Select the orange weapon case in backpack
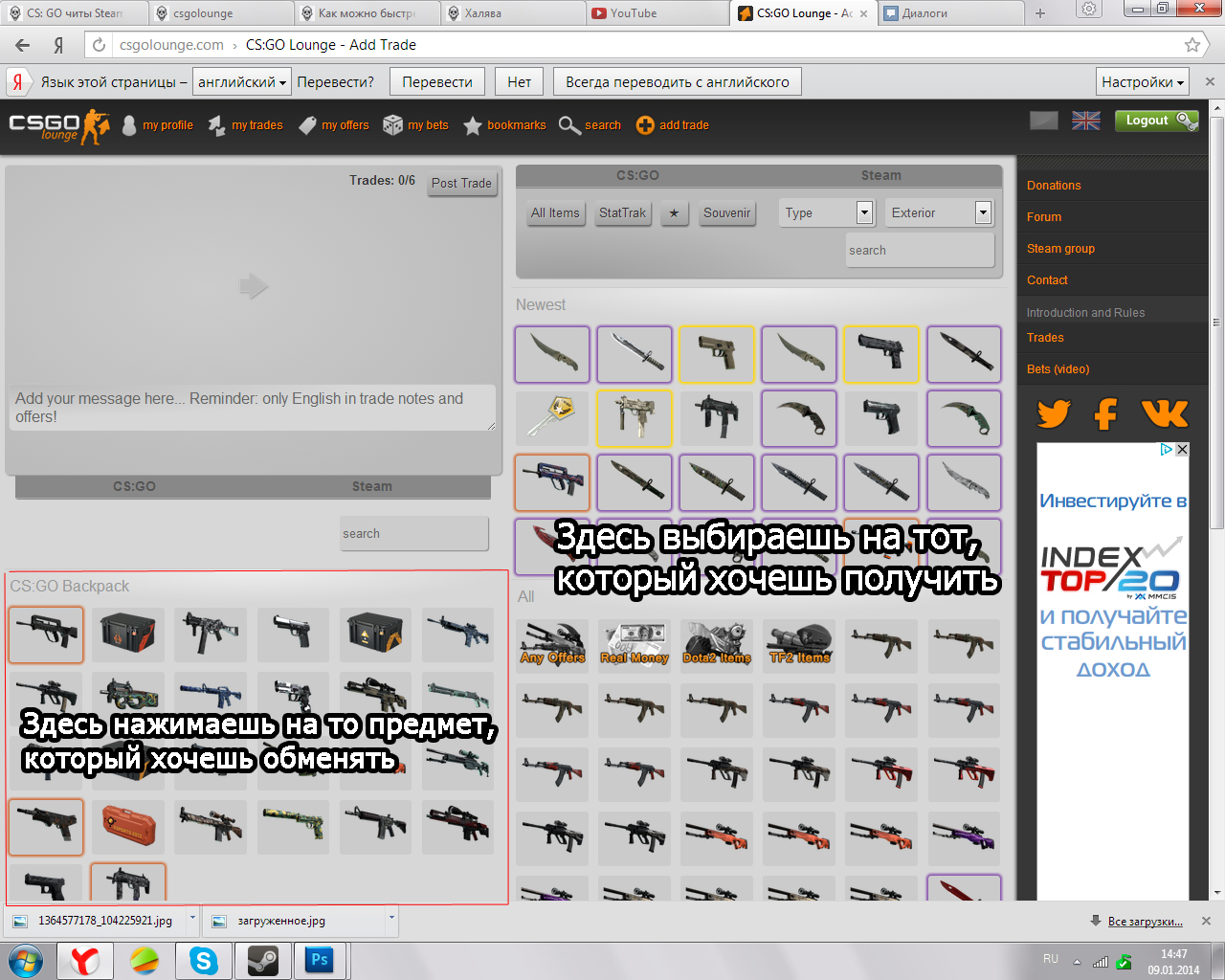Image resolution: width=1225 pixels, height=980 pixels. pos(128,826)
